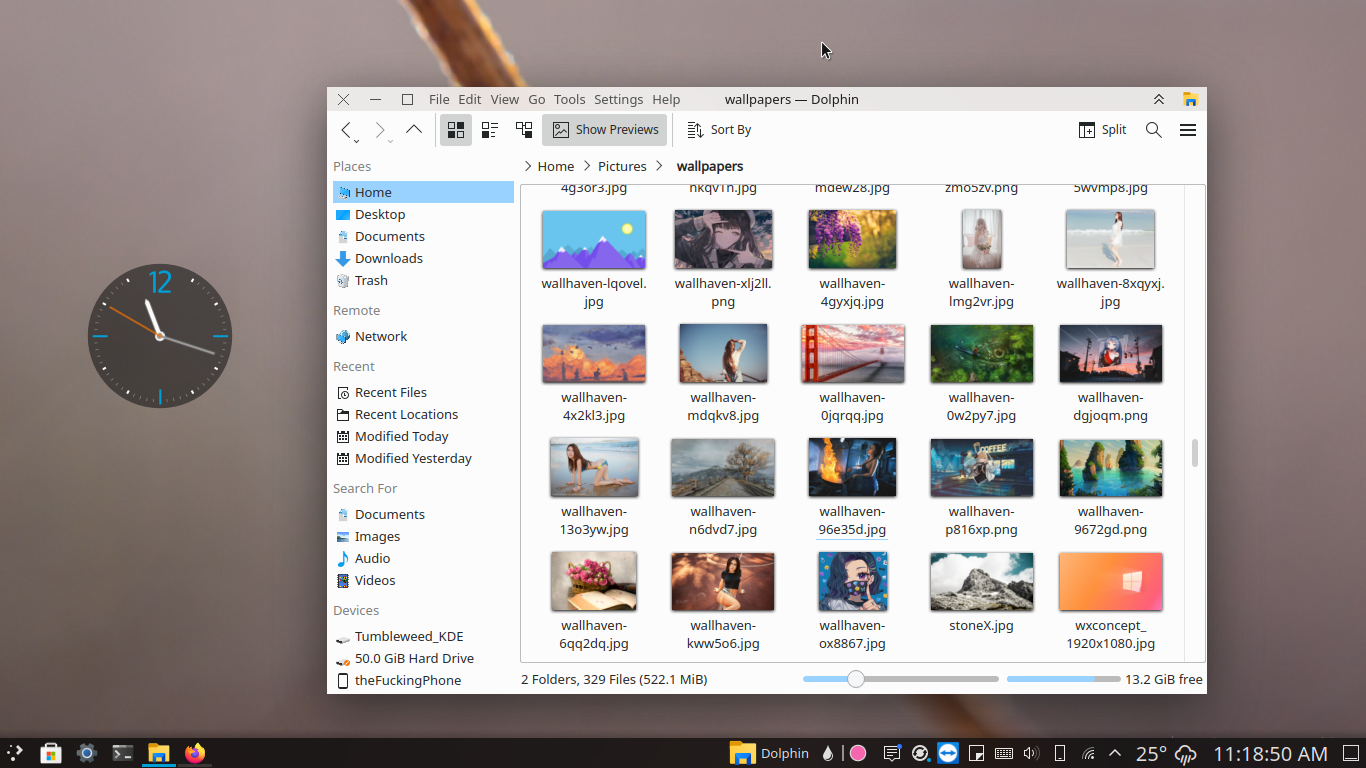The height and width of the screenshot is (768, 1366).
Task: Open the weather widget showing 25°
Action: (x=1165, y=753)
